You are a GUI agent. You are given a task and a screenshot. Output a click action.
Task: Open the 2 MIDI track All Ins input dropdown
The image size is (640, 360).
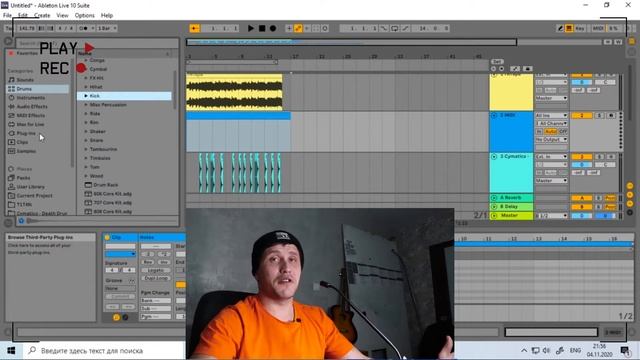(551, 116)
